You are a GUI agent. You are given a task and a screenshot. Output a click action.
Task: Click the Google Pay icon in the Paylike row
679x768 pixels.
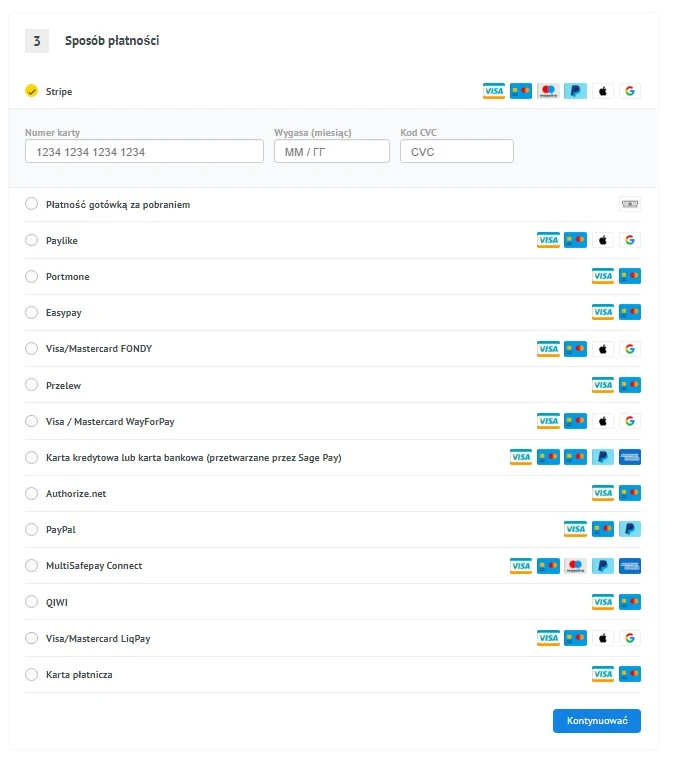629,240
